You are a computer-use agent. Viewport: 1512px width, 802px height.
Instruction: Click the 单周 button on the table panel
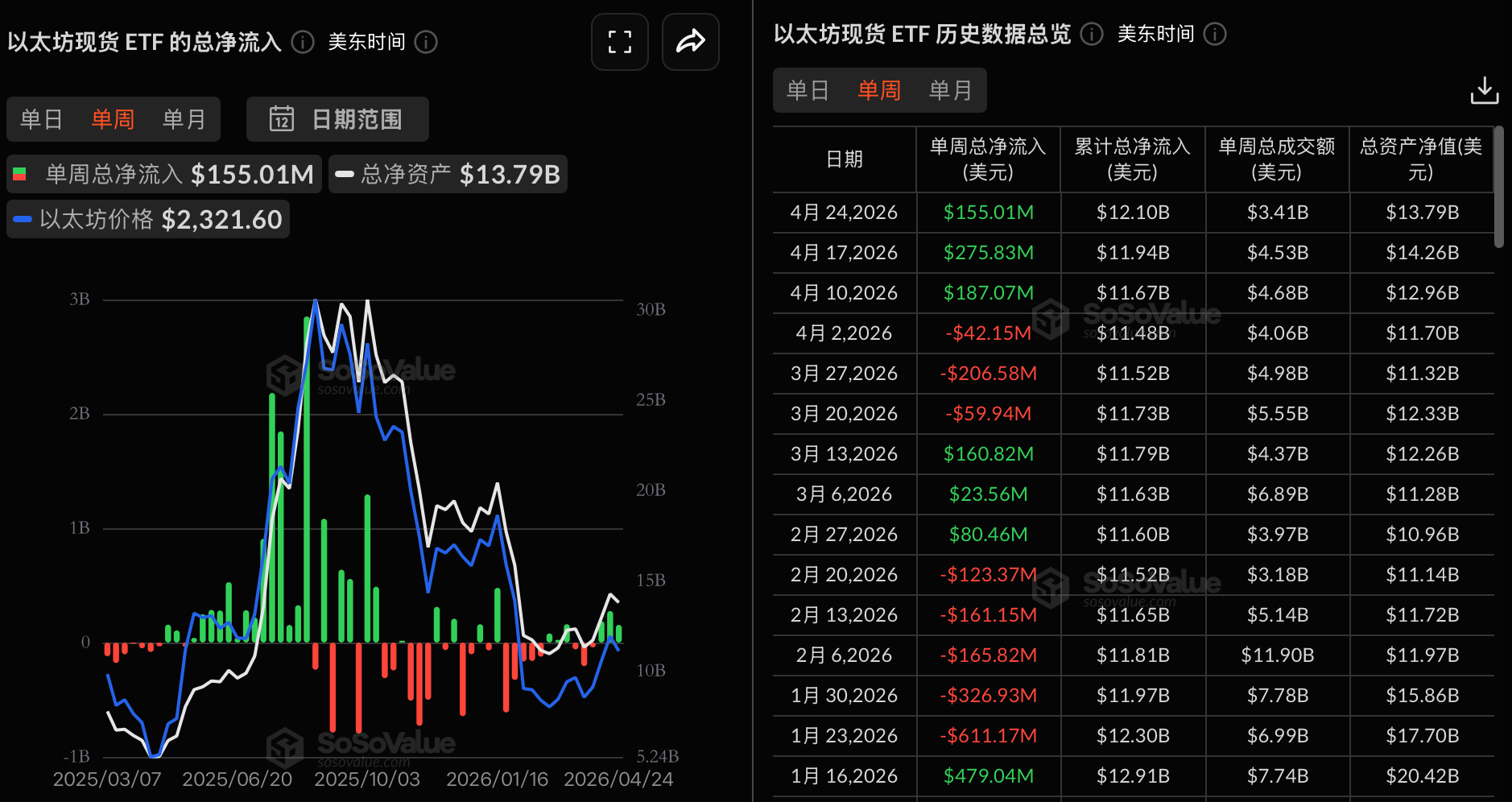878,90
